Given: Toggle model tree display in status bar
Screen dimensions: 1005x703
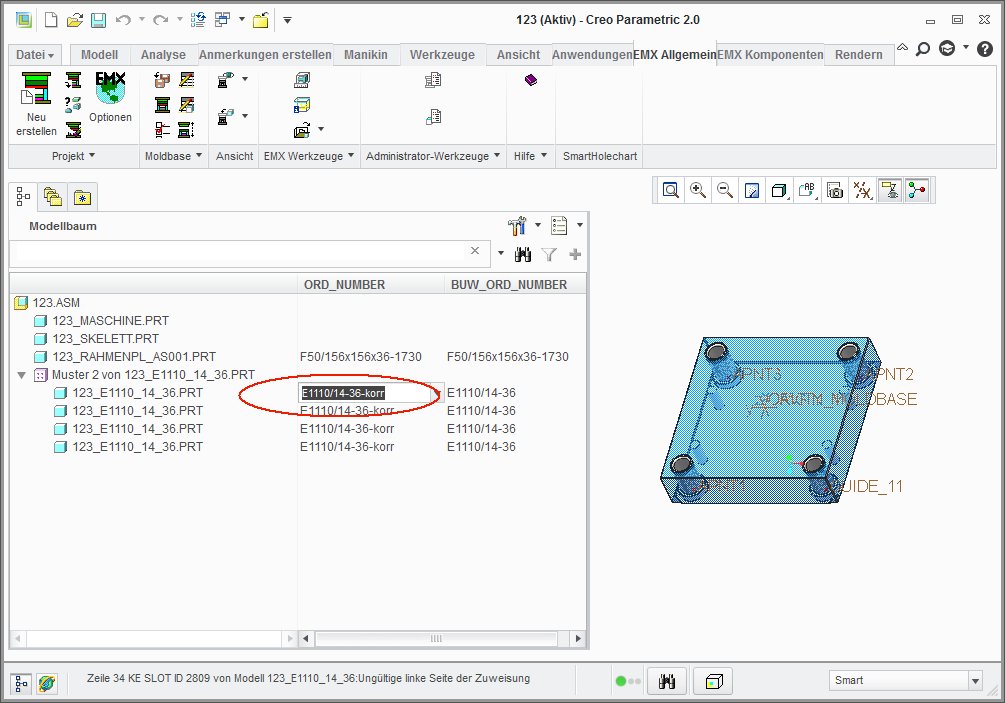Looking at the screenshot, I should (x=21, y=684).
